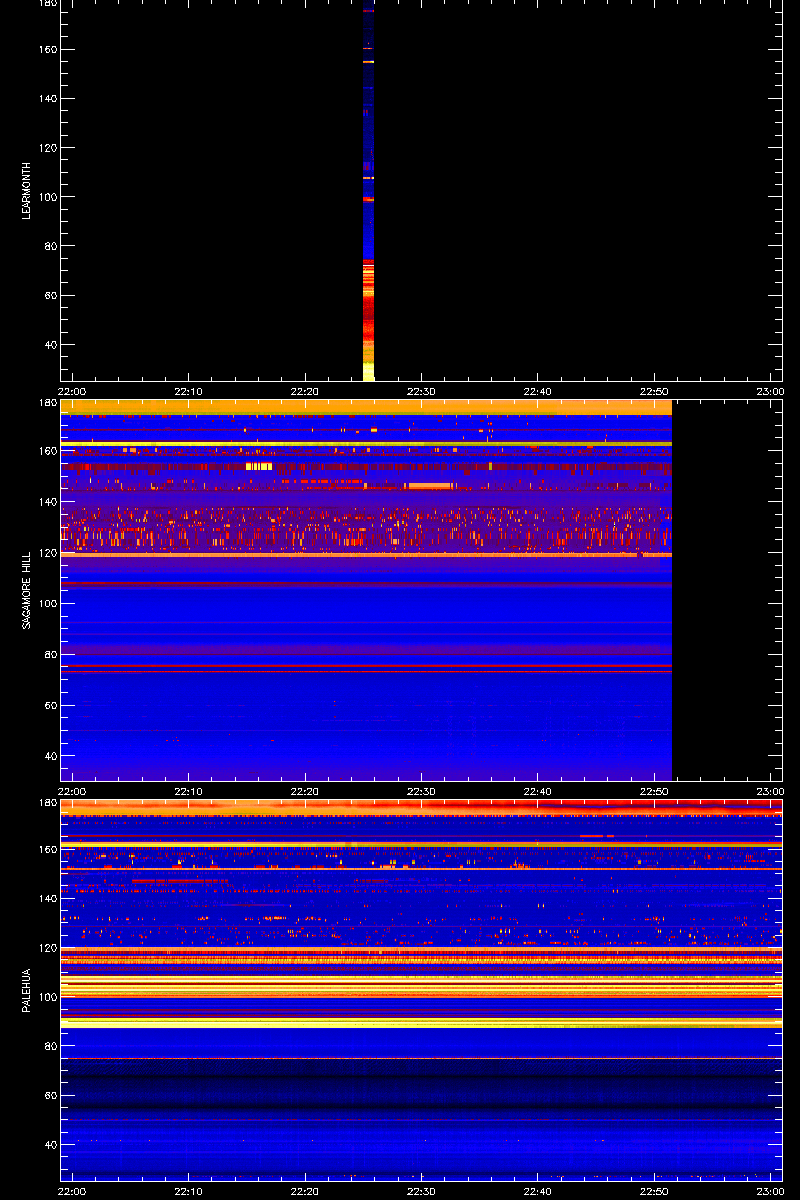Image resolution: width=800 pixels, height=1200 pixels.
Task: Select 22:20 time label under Learmonth panel
Action: click(305, 391)
